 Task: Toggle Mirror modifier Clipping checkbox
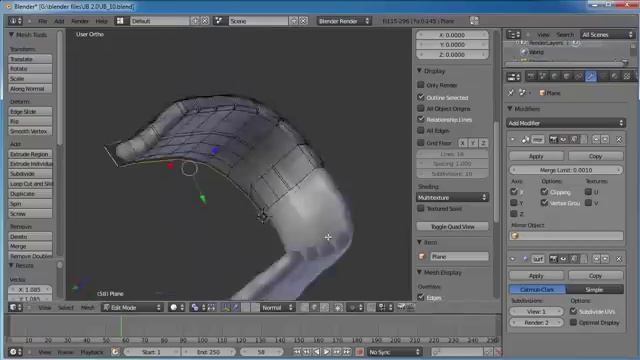tap(544, 191)
